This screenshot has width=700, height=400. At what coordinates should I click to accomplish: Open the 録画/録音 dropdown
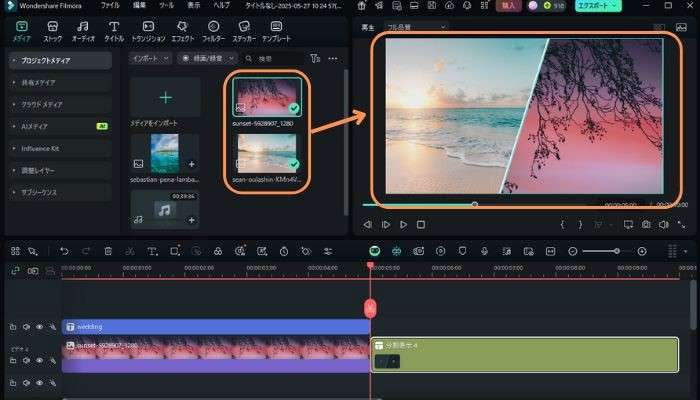point(207,58)
